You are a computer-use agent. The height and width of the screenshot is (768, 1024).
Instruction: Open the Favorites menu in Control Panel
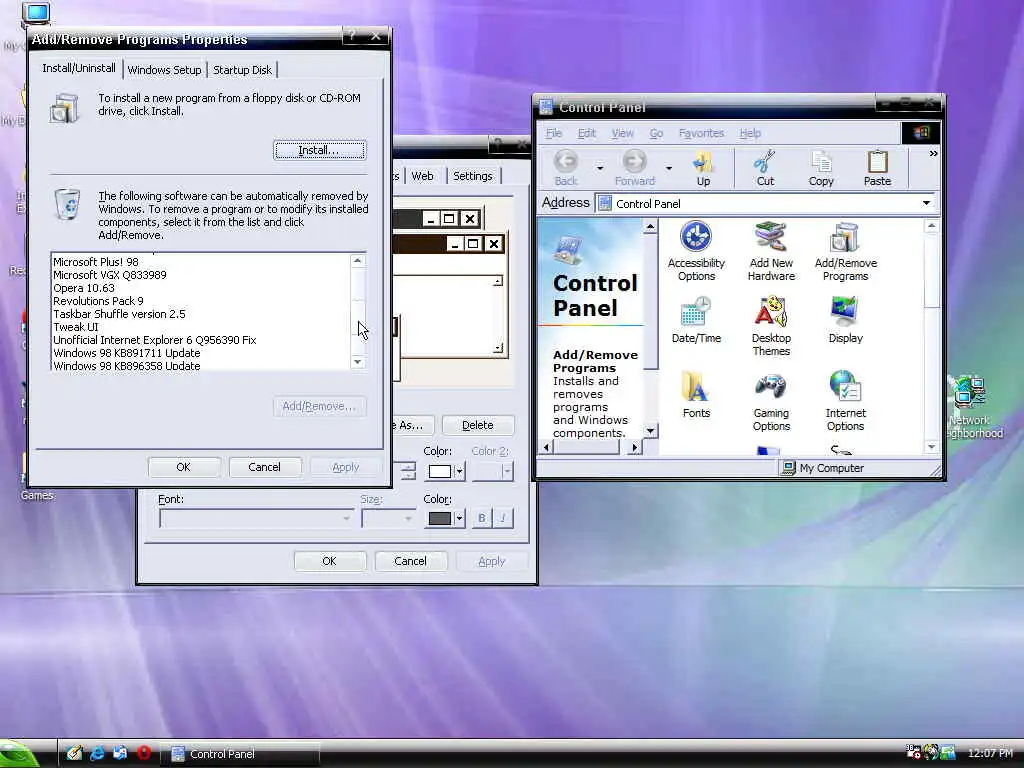tap(701, 133)
